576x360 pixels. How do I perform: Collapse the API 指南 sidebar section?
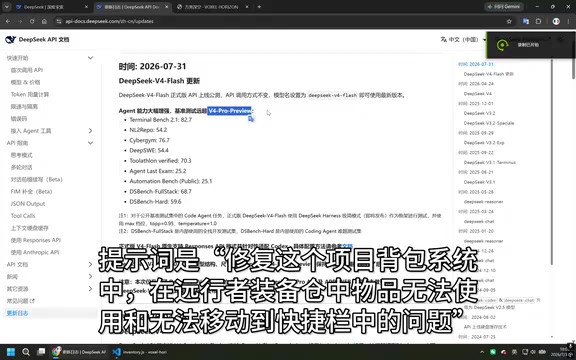pyautogui.click(x=90, y=143)
